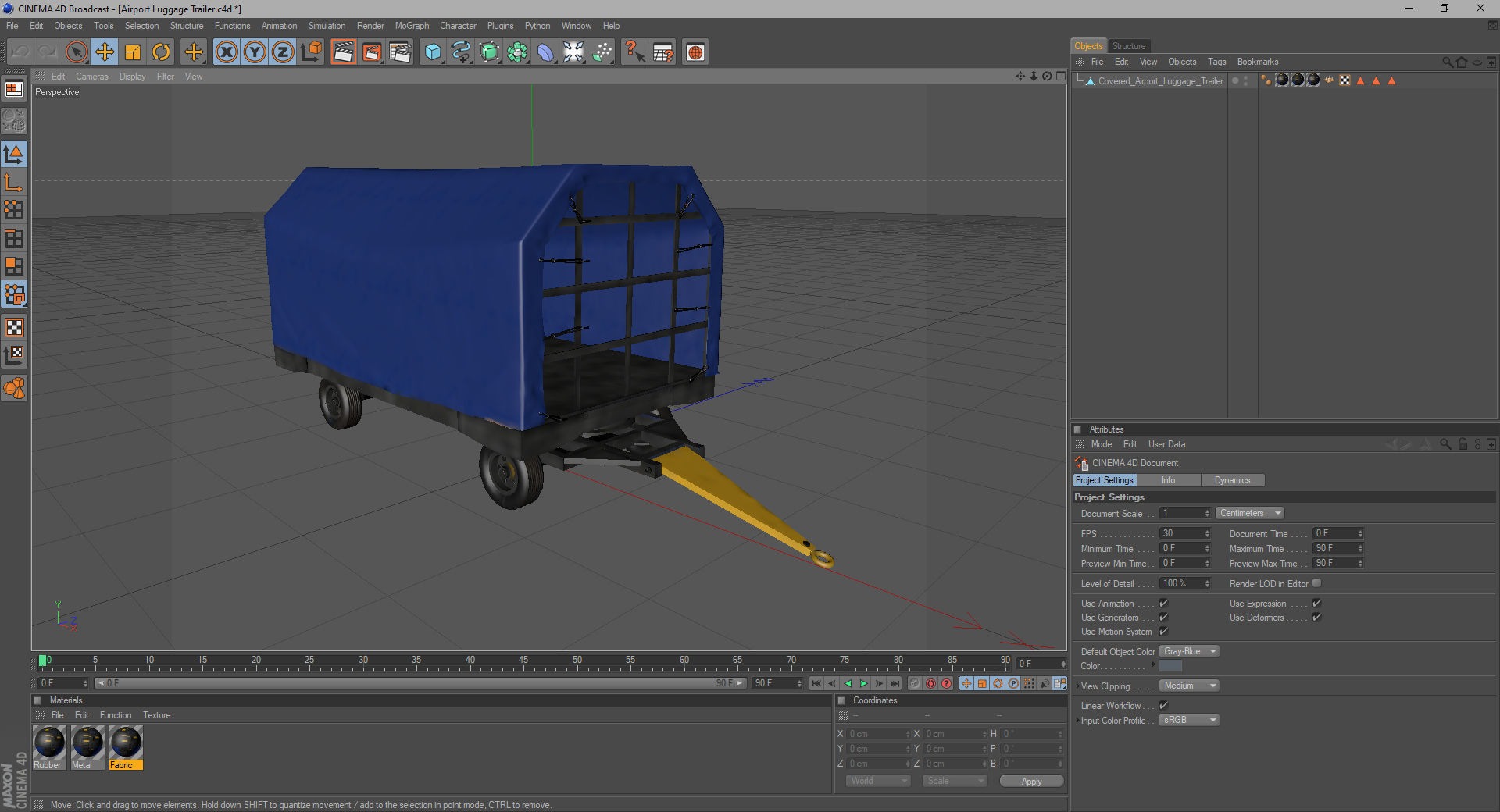Open the MoGraph menu
Screen dimensions: 1500x812
412,26
